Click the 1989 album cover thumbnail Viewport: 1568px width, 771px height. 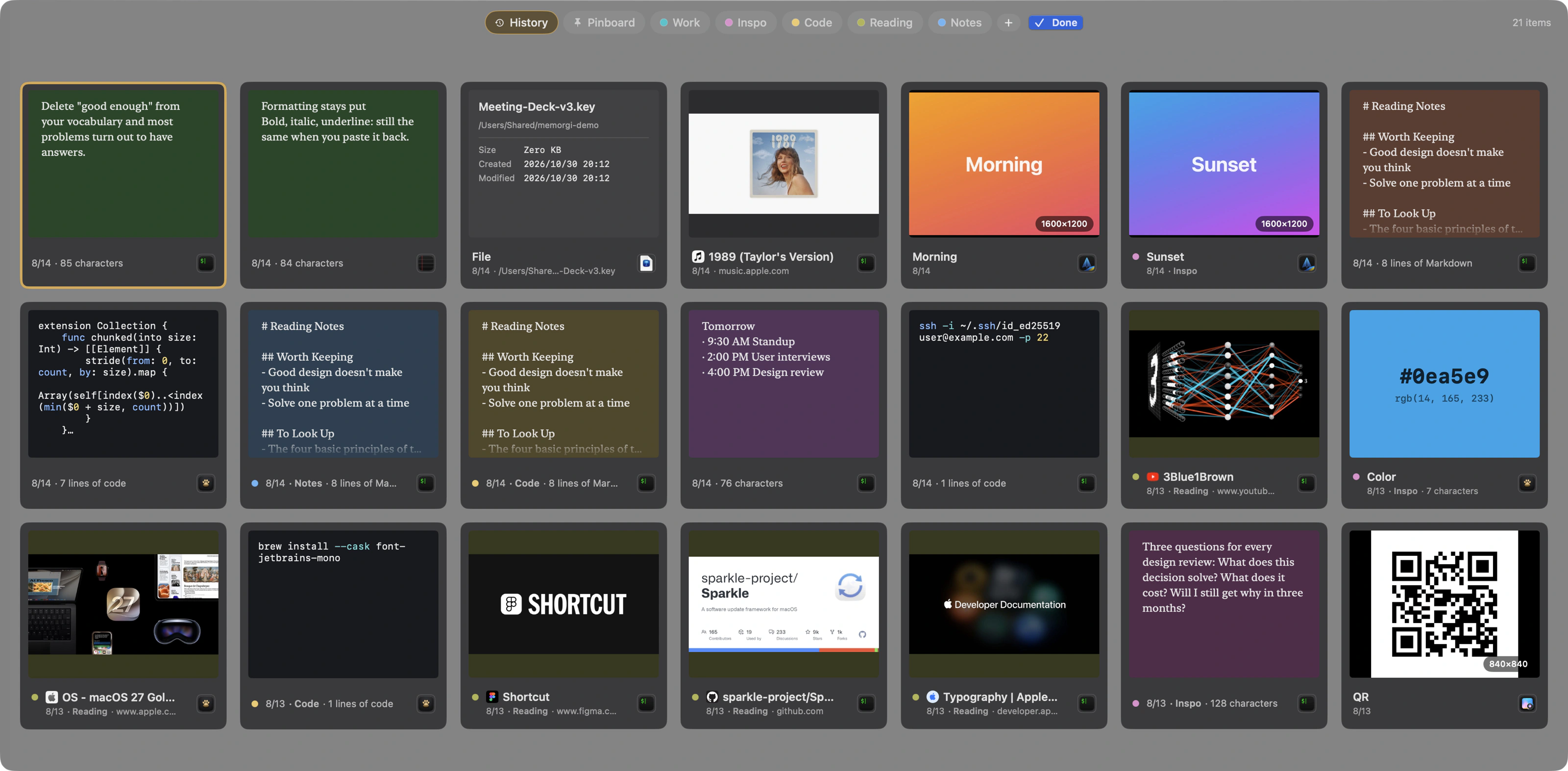[784, 163]
